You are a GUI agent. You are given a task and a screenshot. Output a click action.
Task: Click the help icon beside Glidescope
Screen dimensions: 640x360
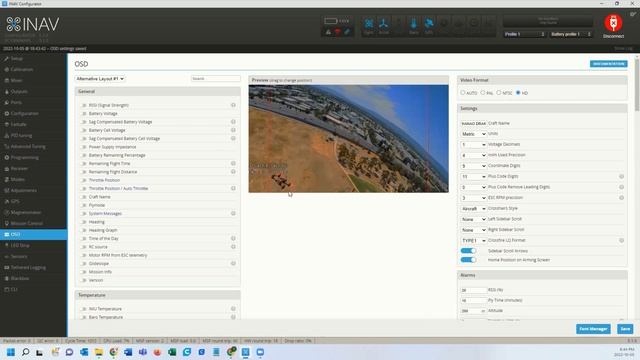[x=233, y=263]
